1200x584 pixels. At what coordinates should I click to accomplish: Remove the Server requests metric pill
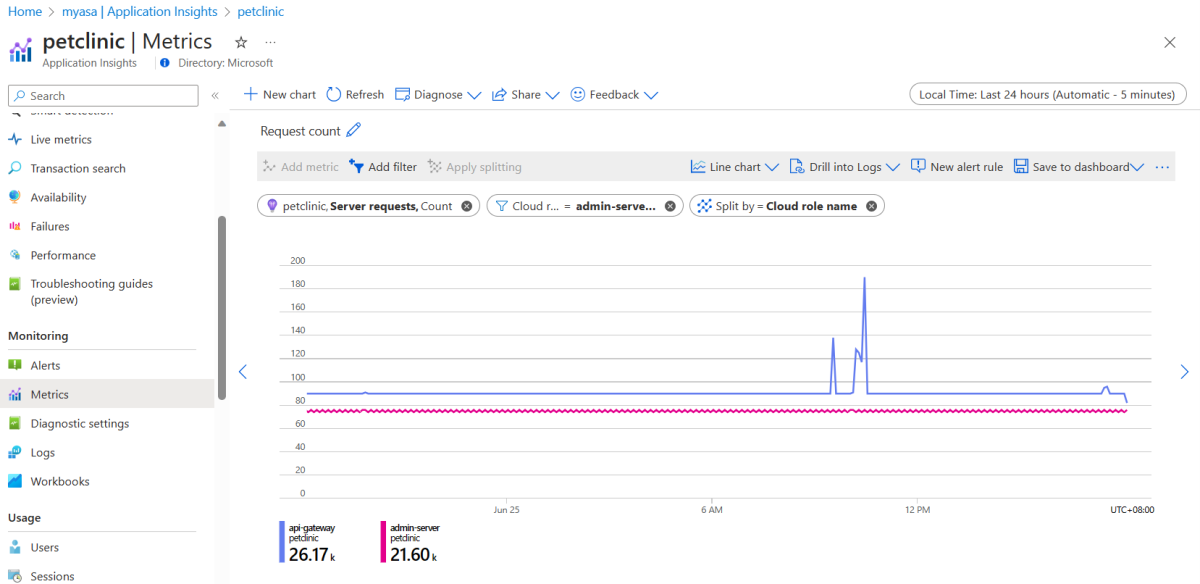pyautogui.click(x=467, y=206)
